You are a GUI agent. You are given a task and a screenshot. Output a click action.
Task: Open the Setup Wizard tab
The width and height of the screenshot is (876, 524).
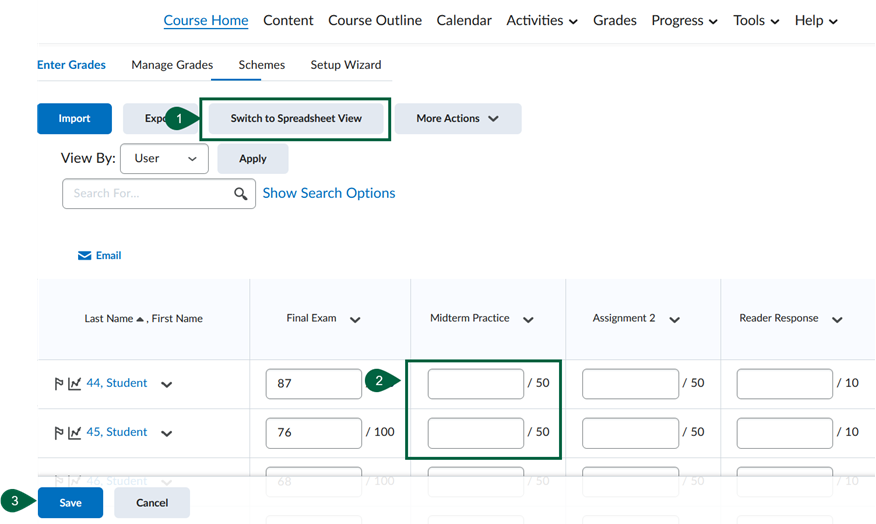tap(345, 65)
